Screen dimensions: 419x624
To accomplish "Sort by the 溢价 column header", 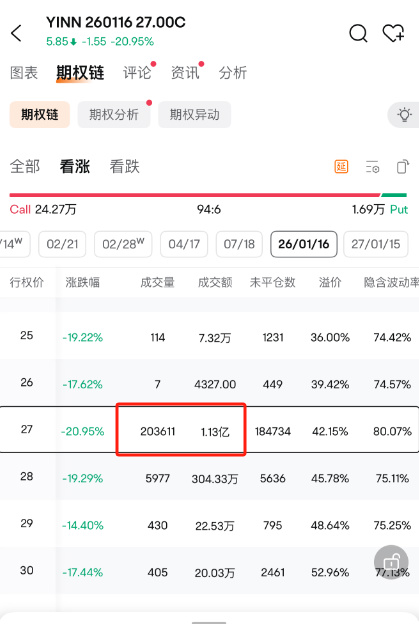I will (x=330, y=282).
